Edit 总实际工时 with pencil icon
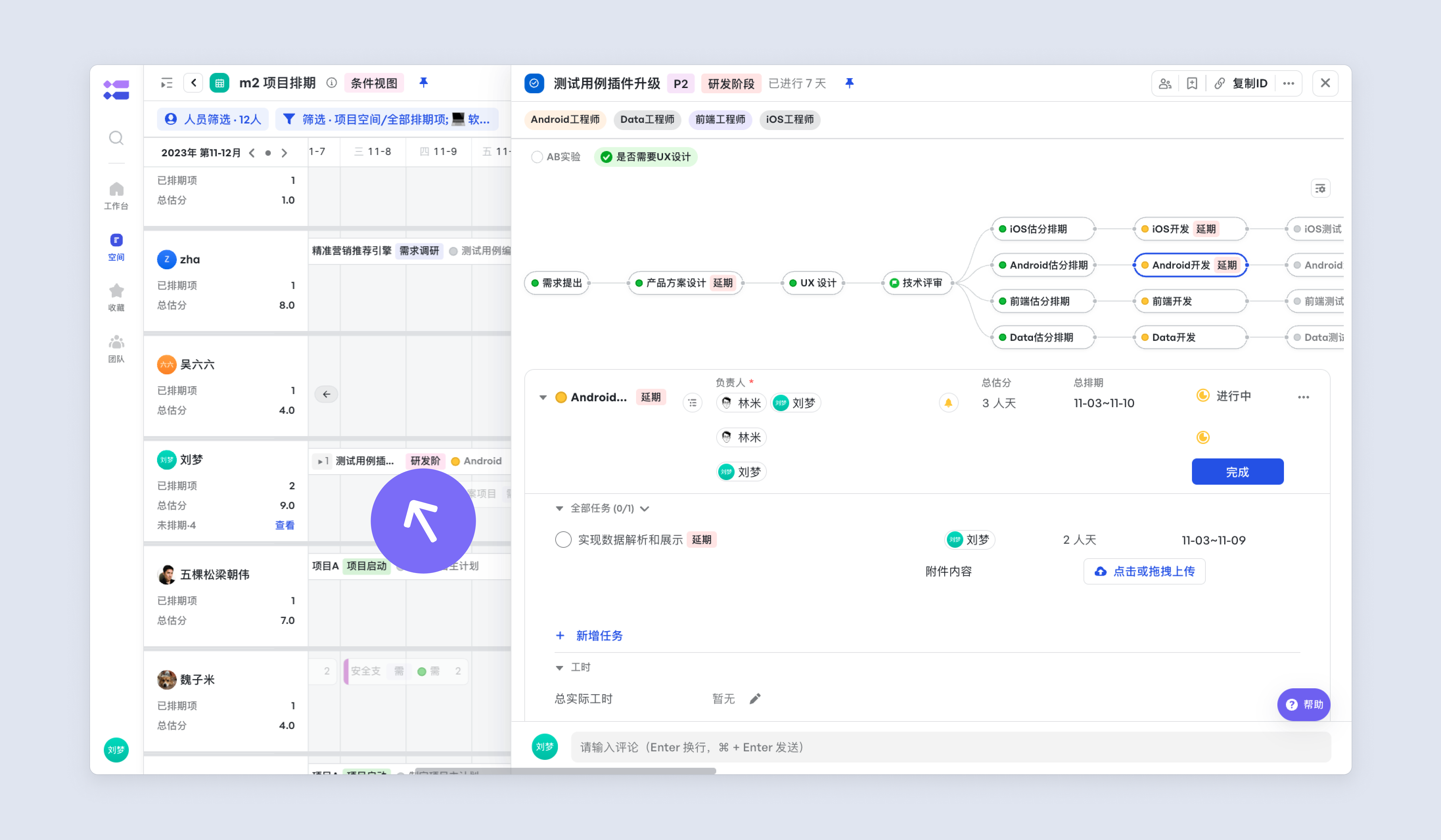Screen dimensions: 1441x840 click(x=755, y=698)
